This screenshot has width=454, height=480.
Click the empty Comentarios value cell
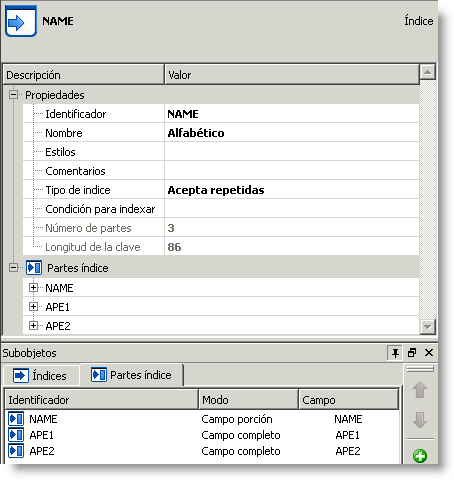coord(292,171)
